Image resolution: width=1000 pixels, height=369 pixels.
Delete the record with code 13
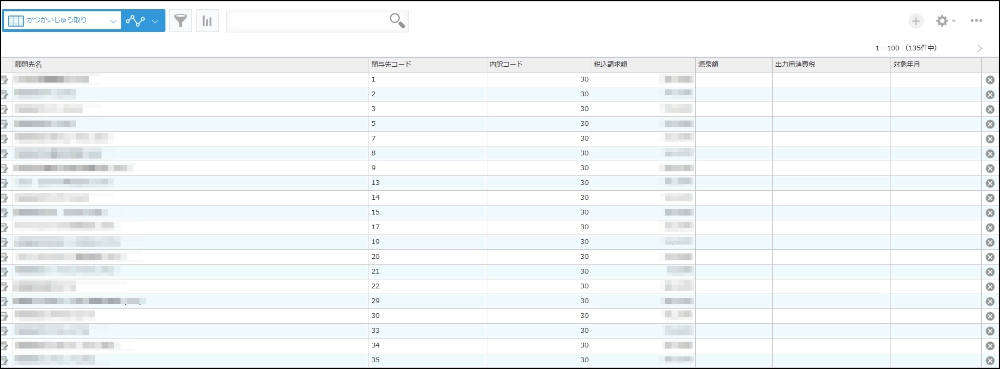[x=990, y=183]
